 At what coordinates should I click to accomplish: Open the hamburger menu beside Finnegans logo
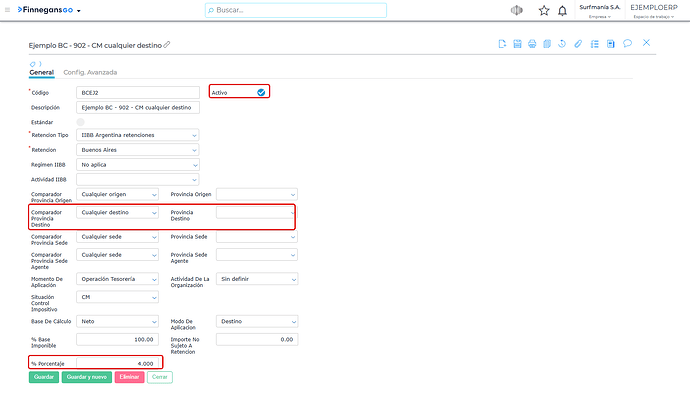point(7,10)
